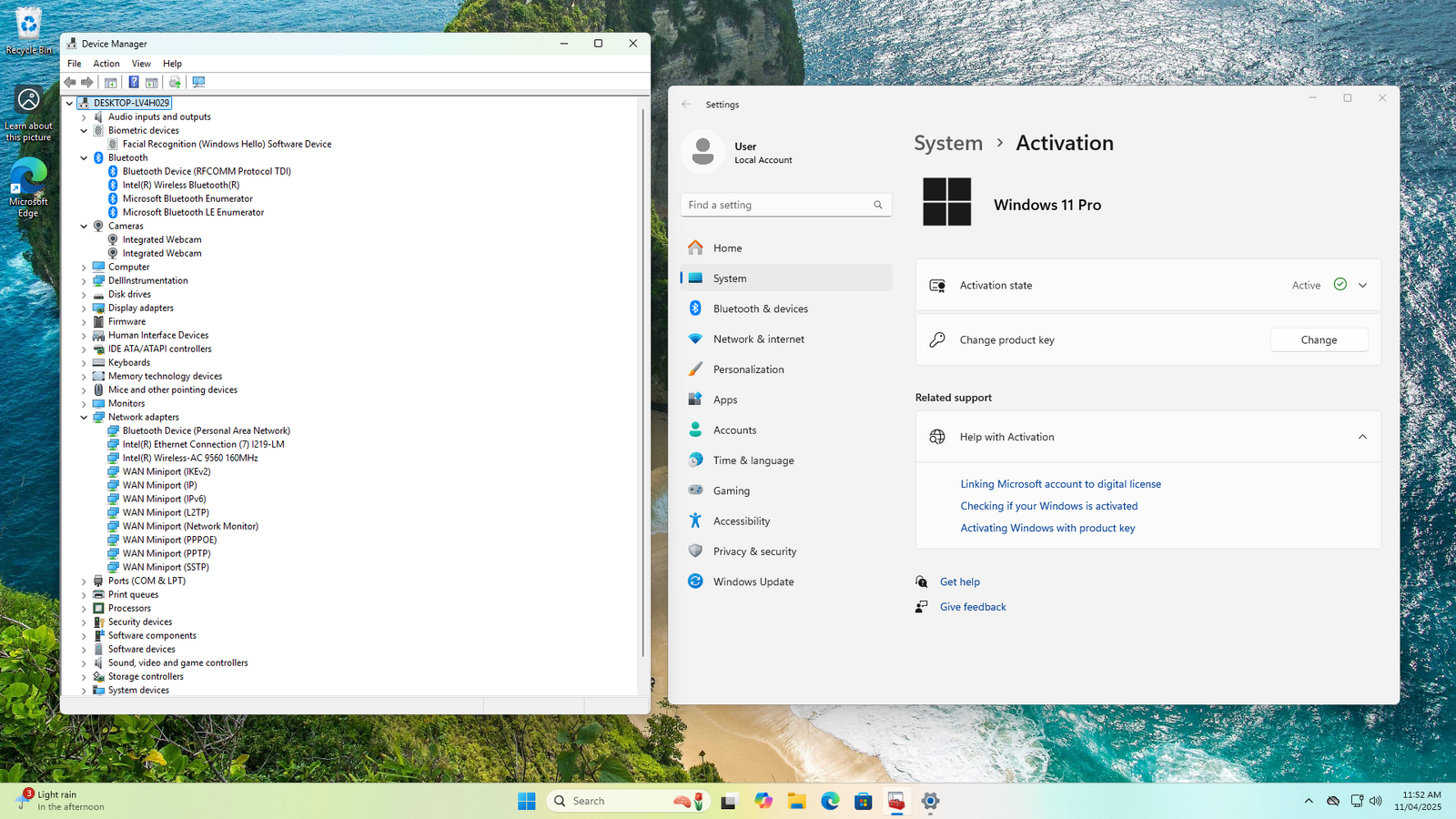Select Intel(R) Wireless-AC 9560 160MHz adapter

point(190,458)
